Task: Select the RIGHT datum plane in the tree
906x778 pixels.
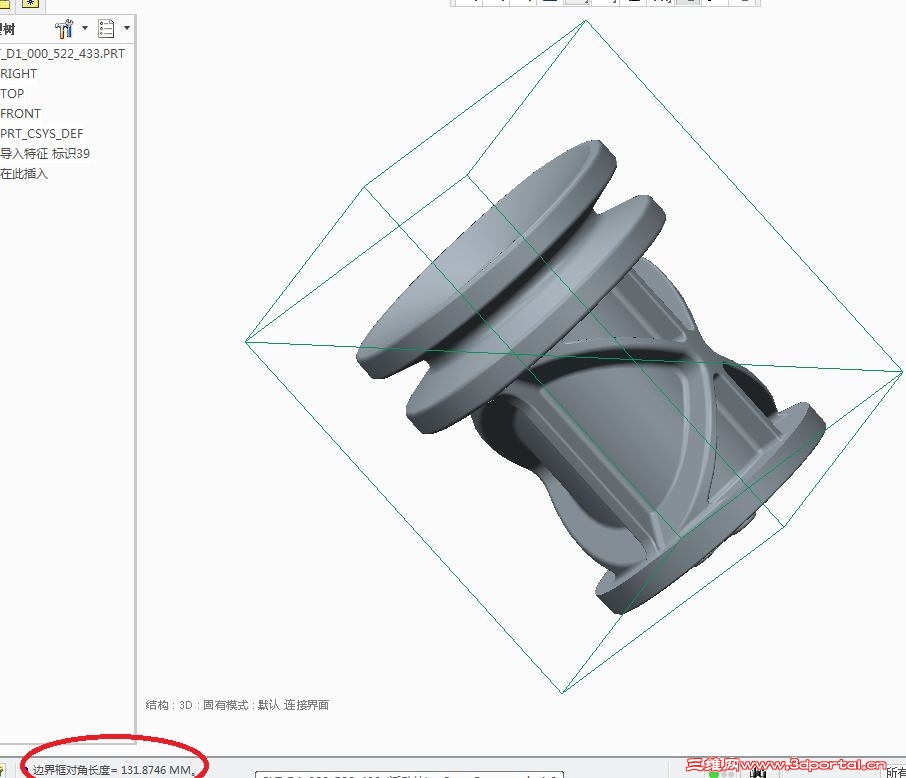Action: point(18,73)
